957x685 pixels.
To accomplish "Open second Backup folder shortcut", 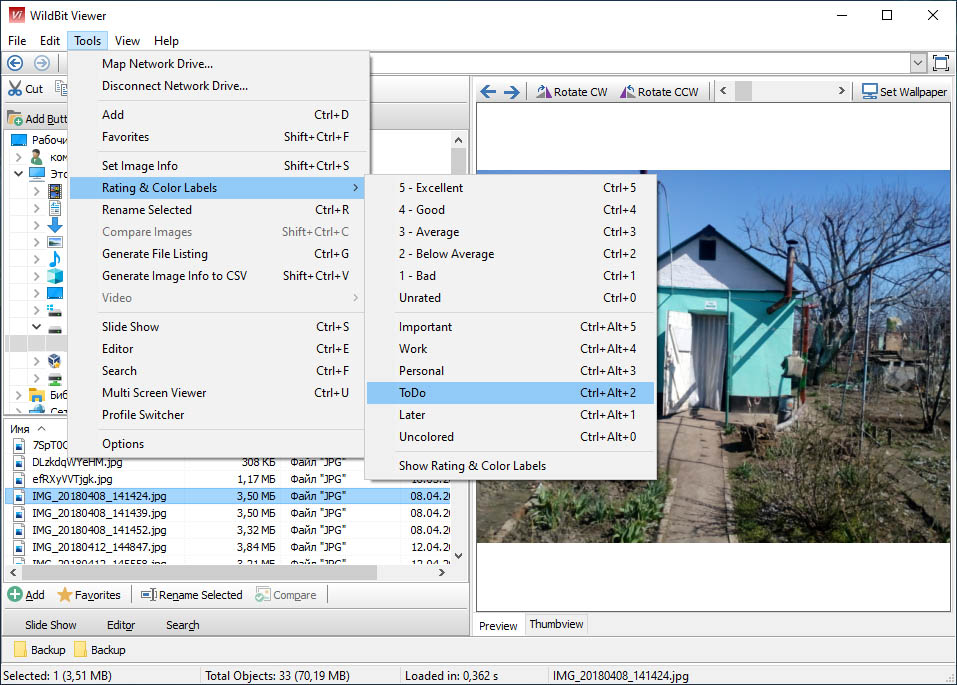I will click(x=99, y=650).
